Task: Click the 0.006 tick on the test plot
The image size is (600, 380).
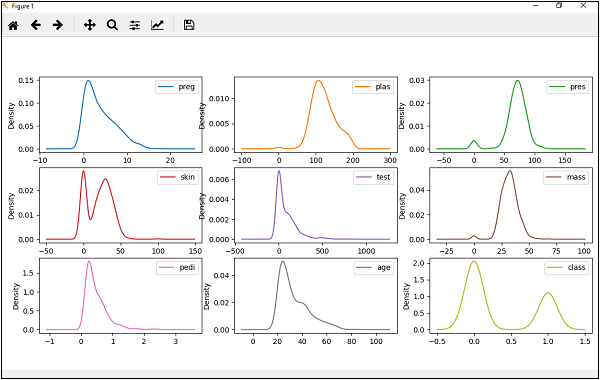Action: tap(219, 179)
